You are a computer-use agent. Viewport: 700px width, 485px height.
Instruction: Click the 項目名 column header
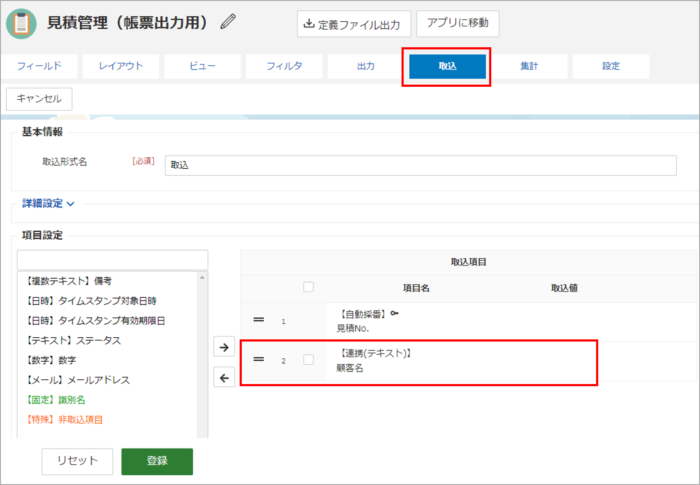coord(416,288)
